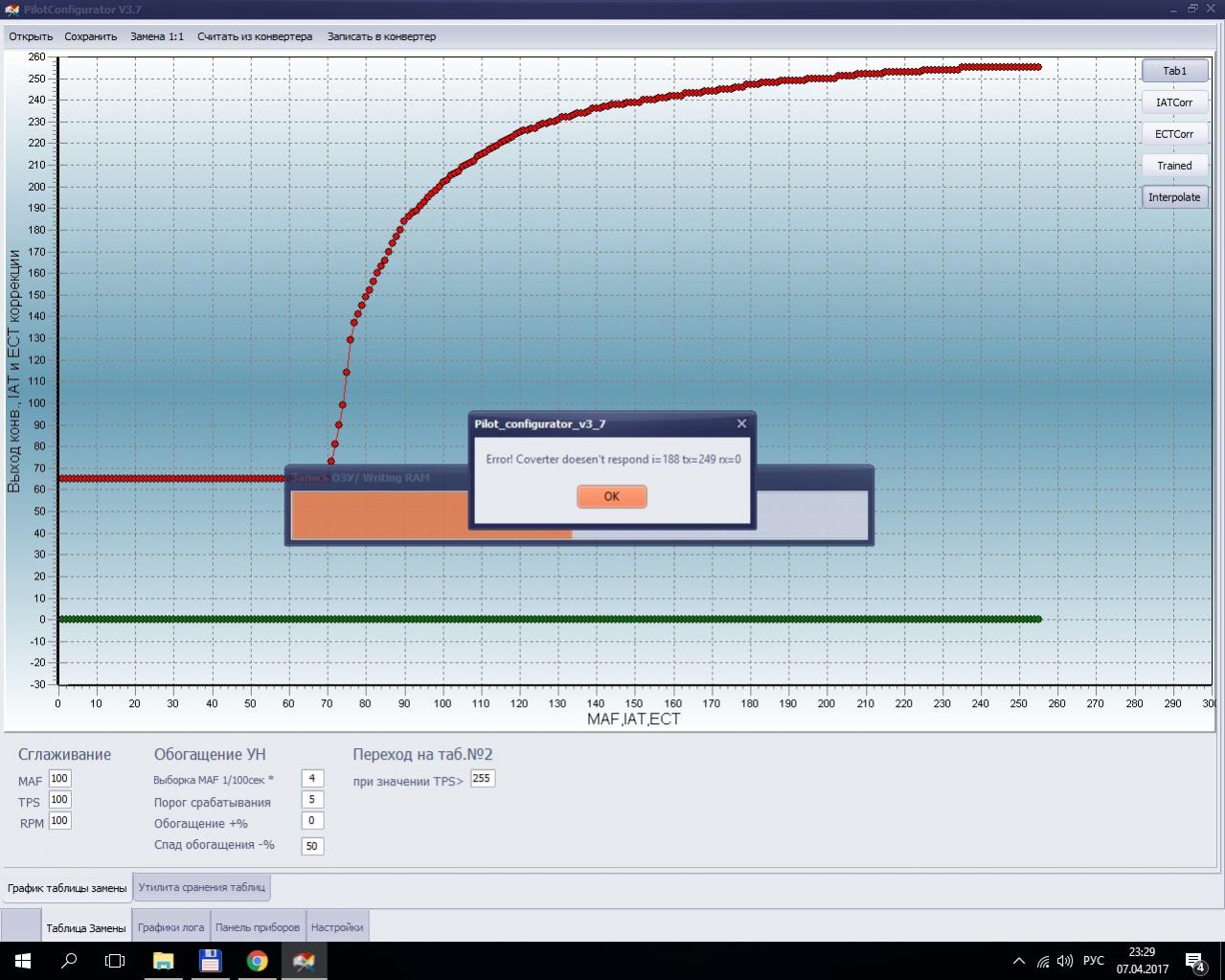Open the network tray icon
Screen dimensions: 1225x980
point(1042,962)
